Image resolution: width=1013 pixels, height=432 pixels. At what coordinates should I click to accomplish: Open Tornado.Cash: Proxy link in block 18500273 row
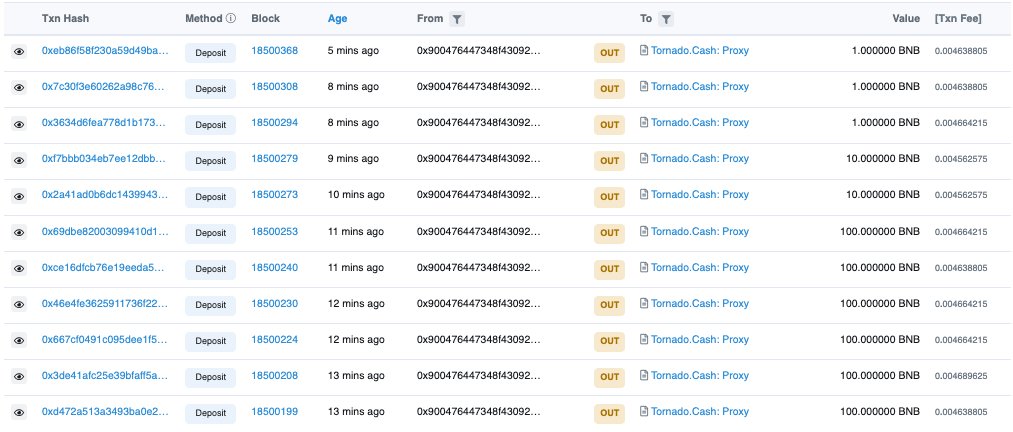point(700,195)
